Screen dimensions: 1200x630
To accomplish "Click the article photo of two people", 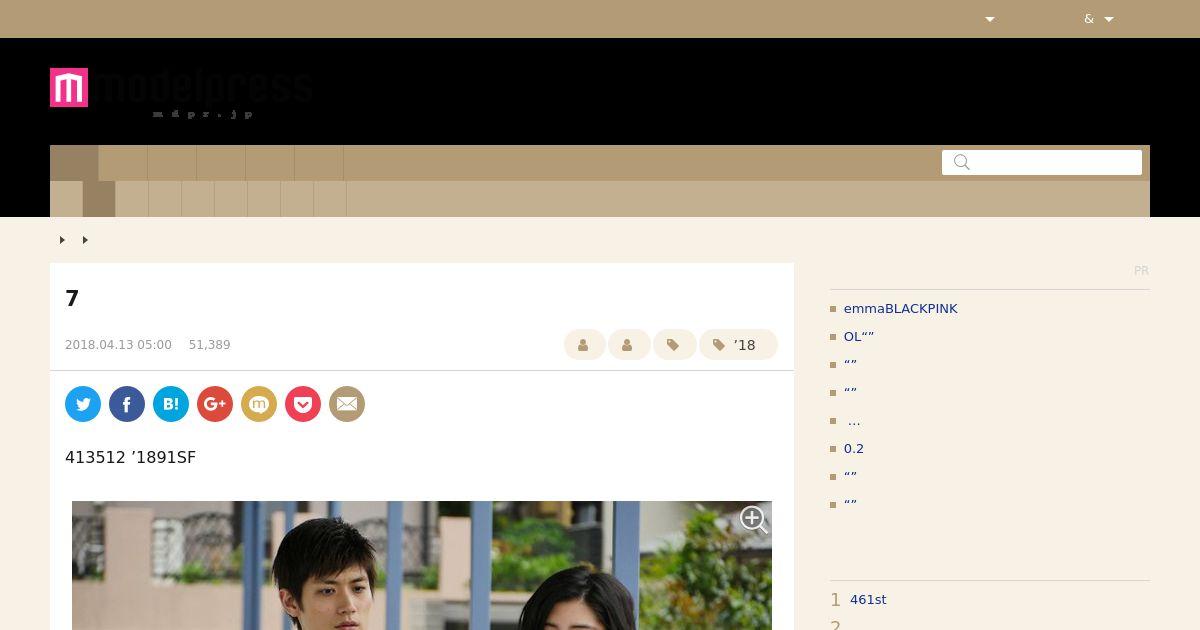I will point(422,565).
